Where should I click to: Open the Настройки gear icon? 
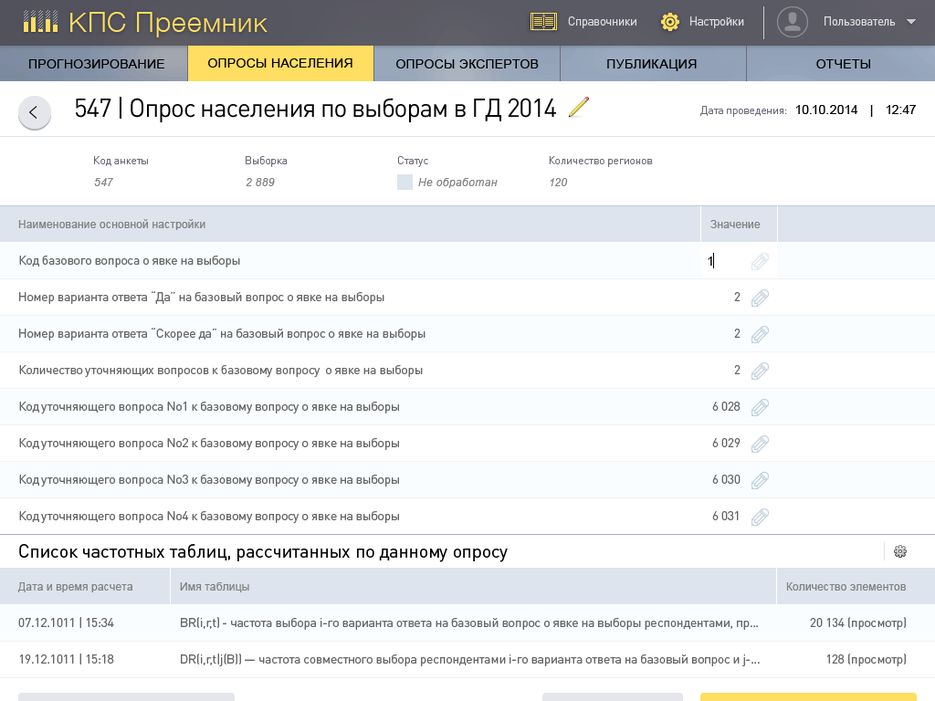tap(670, 21)
